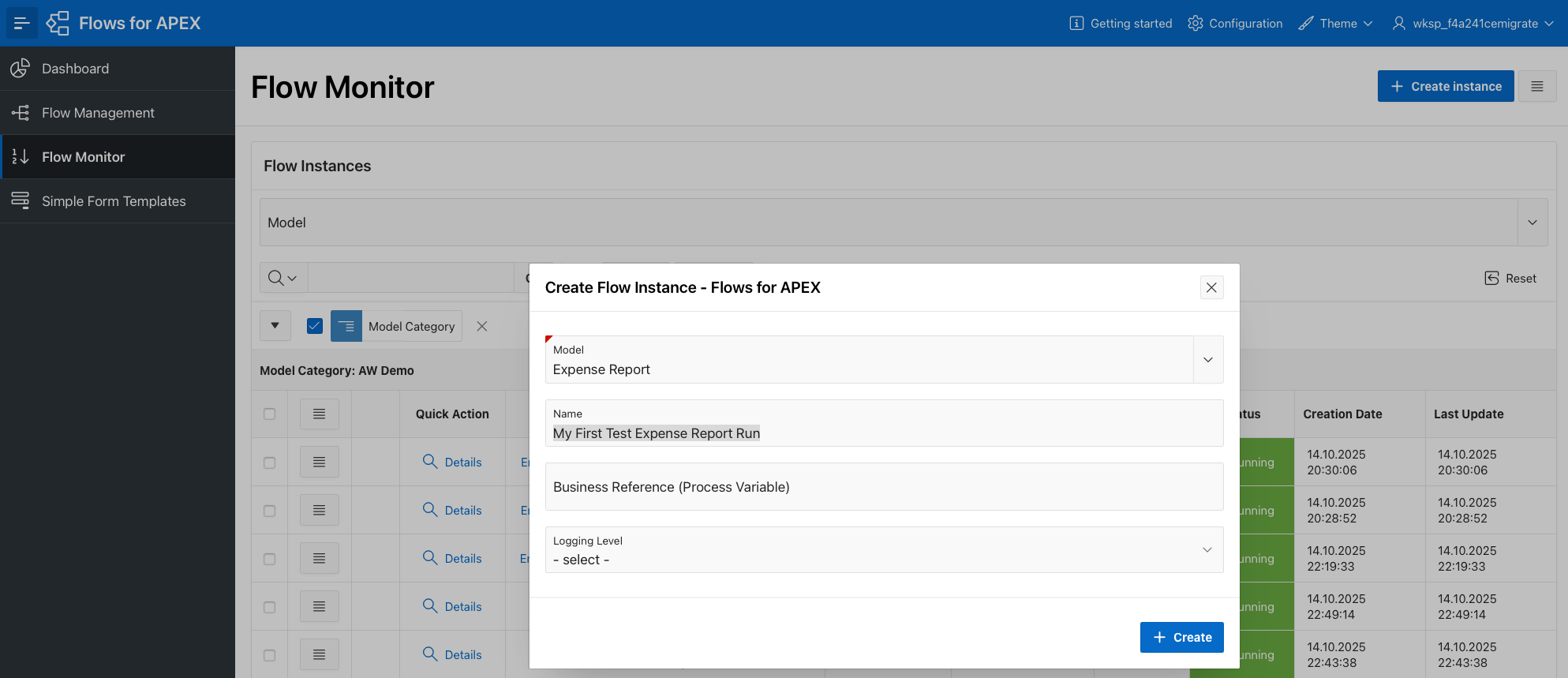Image resolution: width=1568 pixels, height=678 pixels.
Task: Check the row created 14.10.2025 20:30:06
Action: coord(270,463)
